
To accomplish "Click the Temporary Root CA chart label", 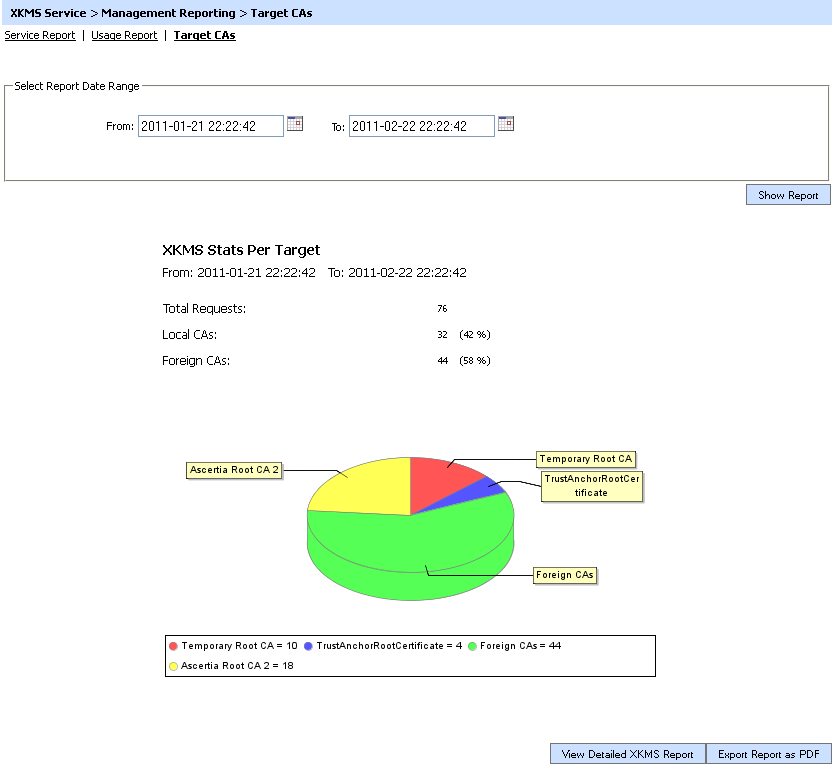I will (x=586, y=459).
